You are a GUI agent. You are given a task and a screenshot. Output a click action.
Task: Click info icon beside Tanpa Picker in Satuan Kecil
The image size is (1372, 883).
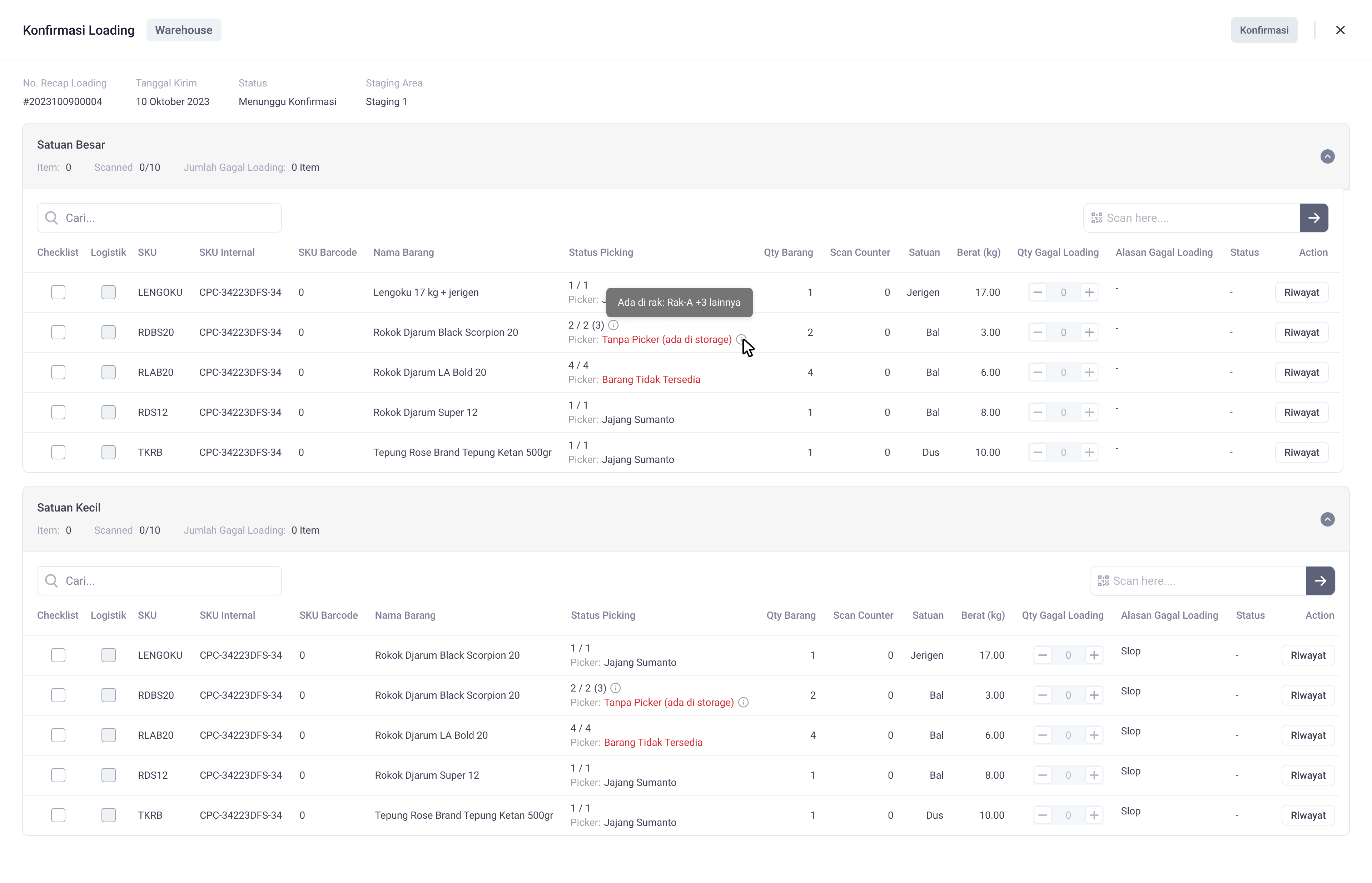pos(743,702)
